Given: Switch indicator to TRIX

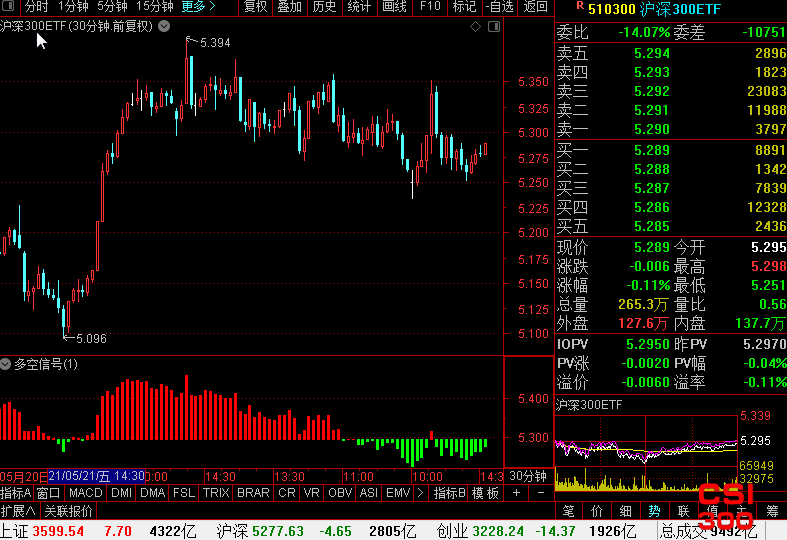Looking at the screenshot, I should point(216,493).
